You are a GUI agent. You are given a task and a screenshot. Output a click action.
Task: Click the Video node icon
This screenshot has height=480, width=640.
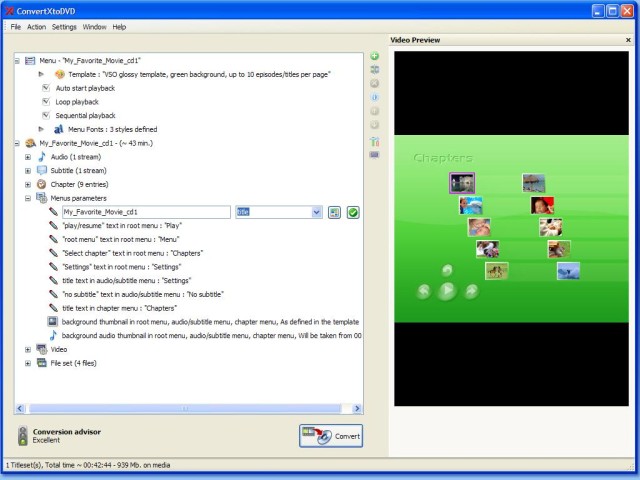pyautogui.click(x=42, y=349)
